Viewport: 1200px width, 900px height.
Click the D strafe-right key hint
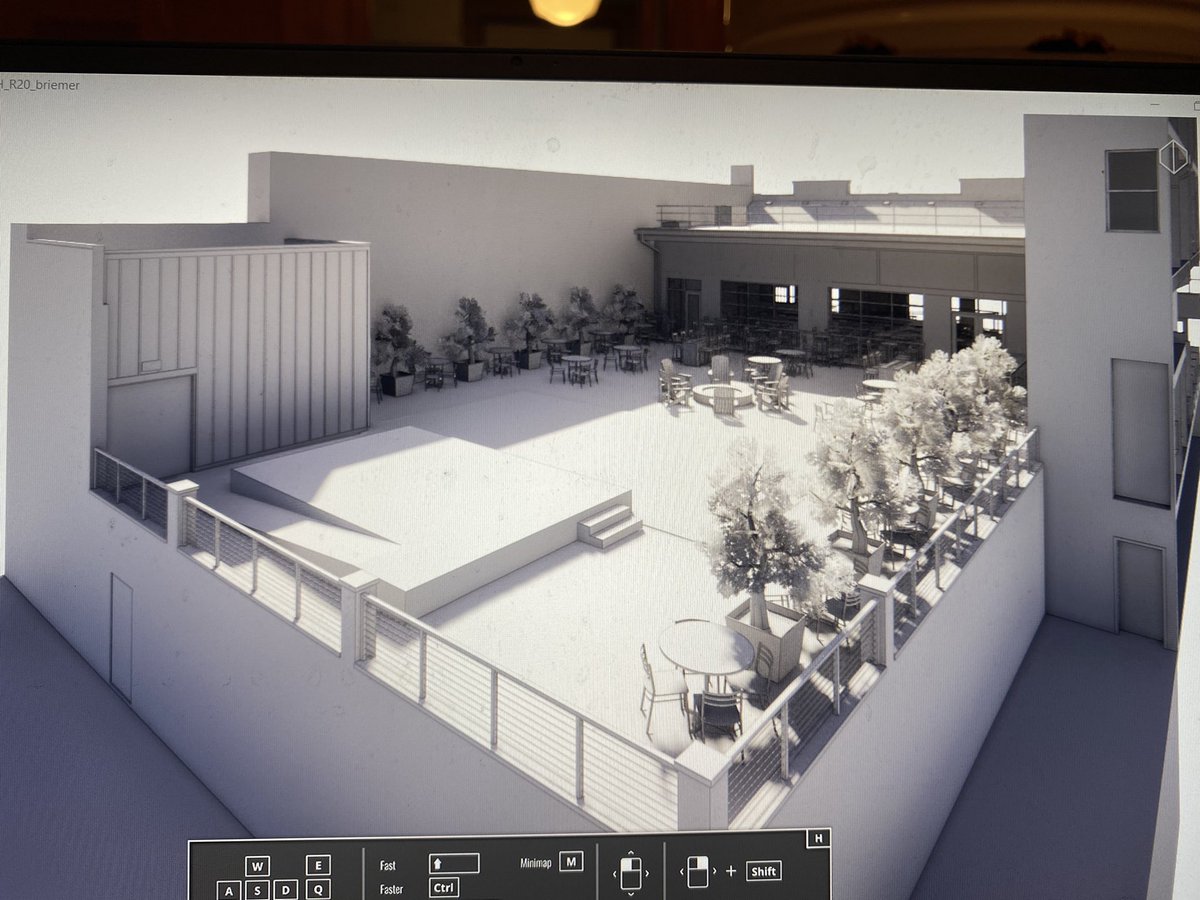[x=287, y=889]
